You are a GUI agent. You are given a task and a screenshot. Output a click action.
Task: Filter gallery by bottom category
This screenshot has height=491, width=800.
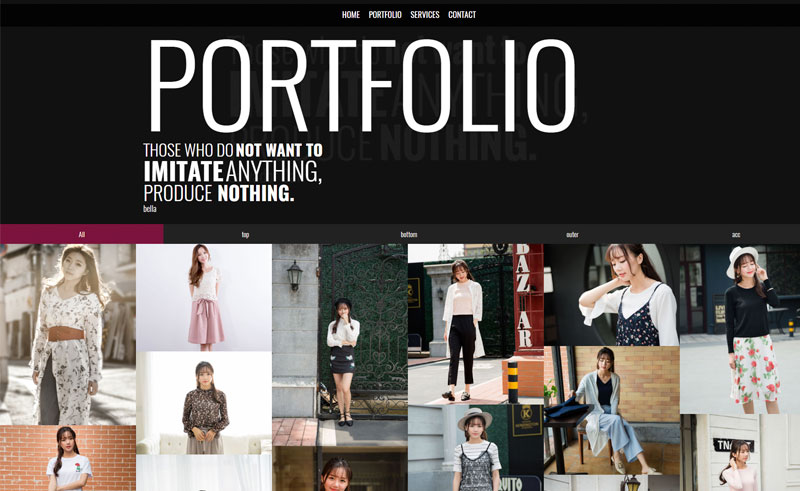click(x=409, y=234)
